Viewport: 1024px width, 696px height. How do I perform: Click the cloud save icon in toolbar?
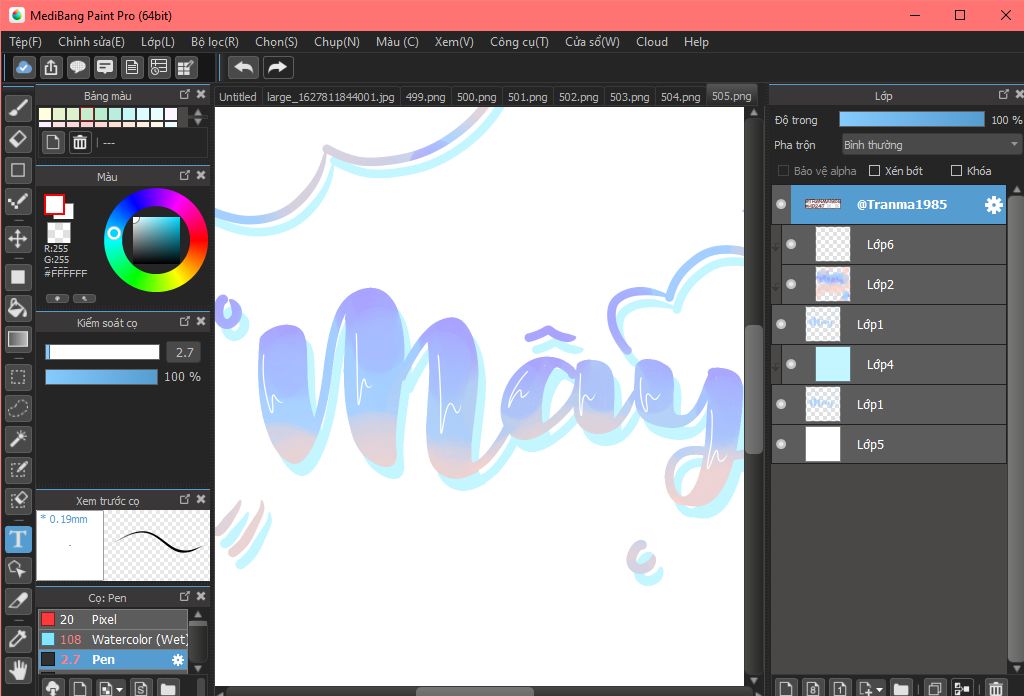pos(24,67)
